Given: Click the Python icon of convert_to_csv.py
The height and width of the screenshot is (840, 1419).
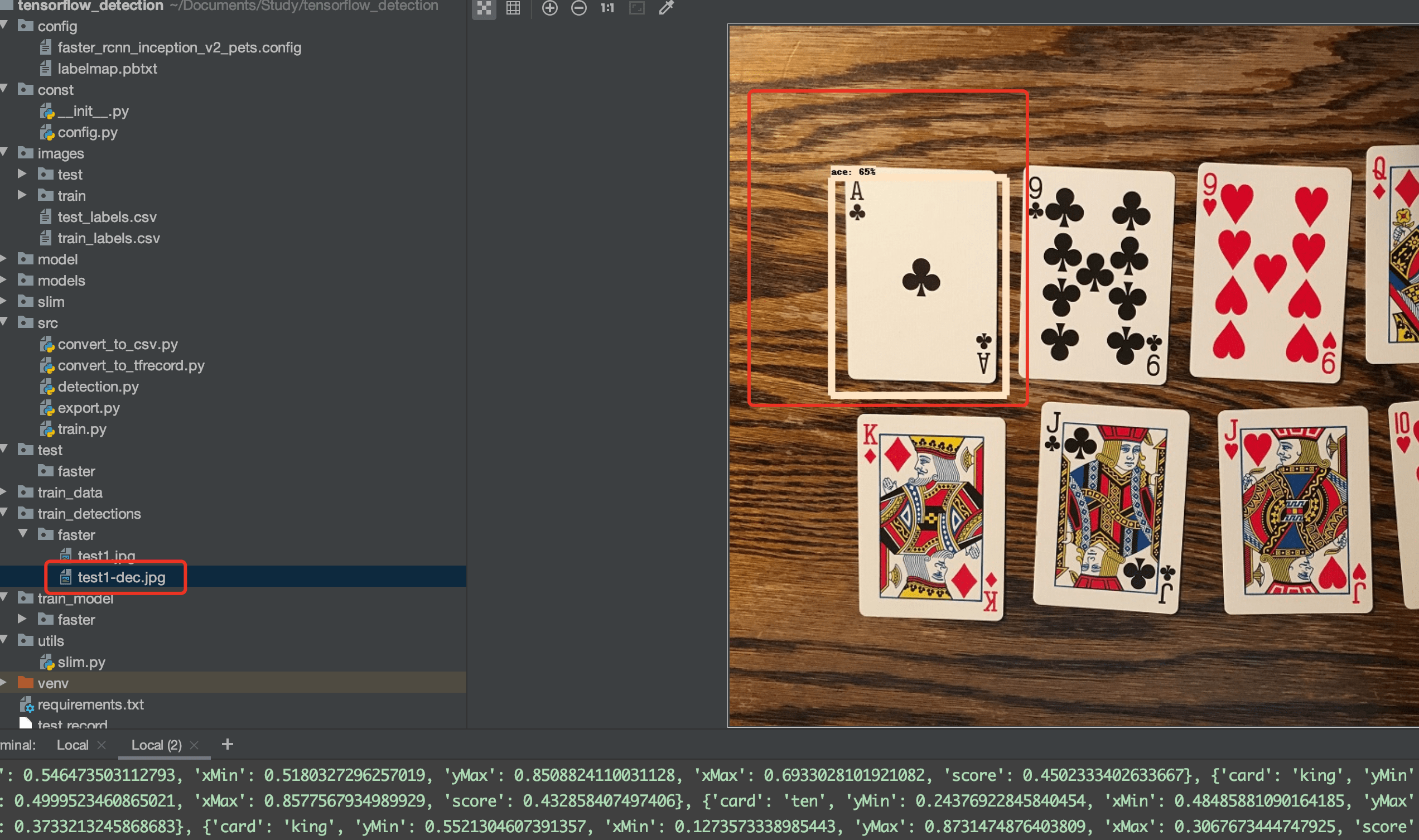Looking at the screenshot, I should click(47, 344).
